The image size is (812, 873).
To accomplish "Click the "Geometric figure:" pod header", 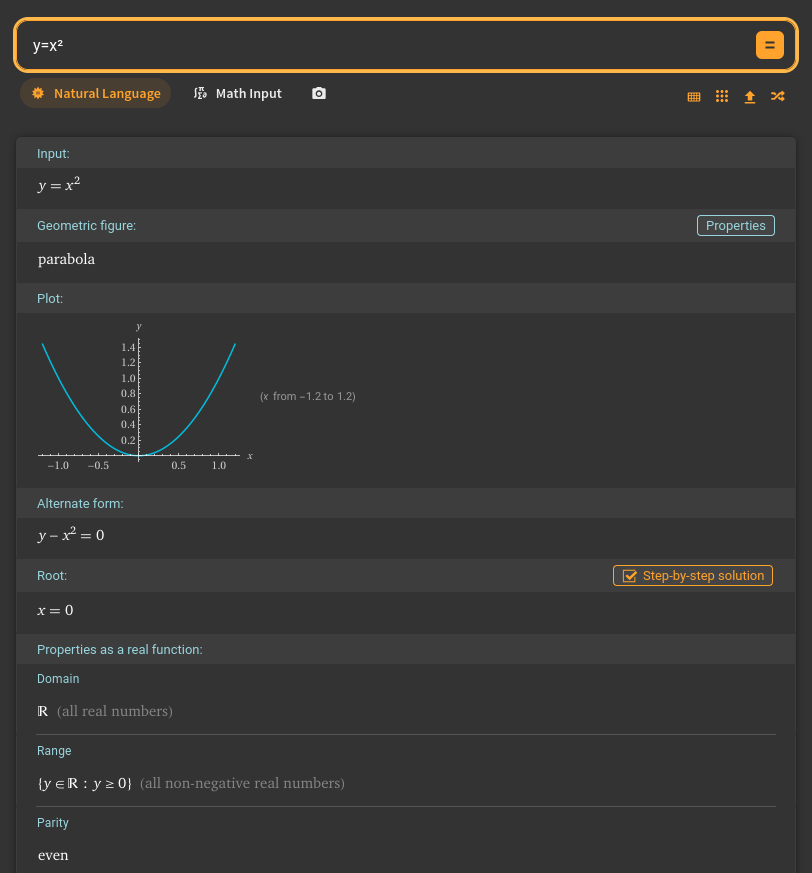I will click(x=86, y=225).
